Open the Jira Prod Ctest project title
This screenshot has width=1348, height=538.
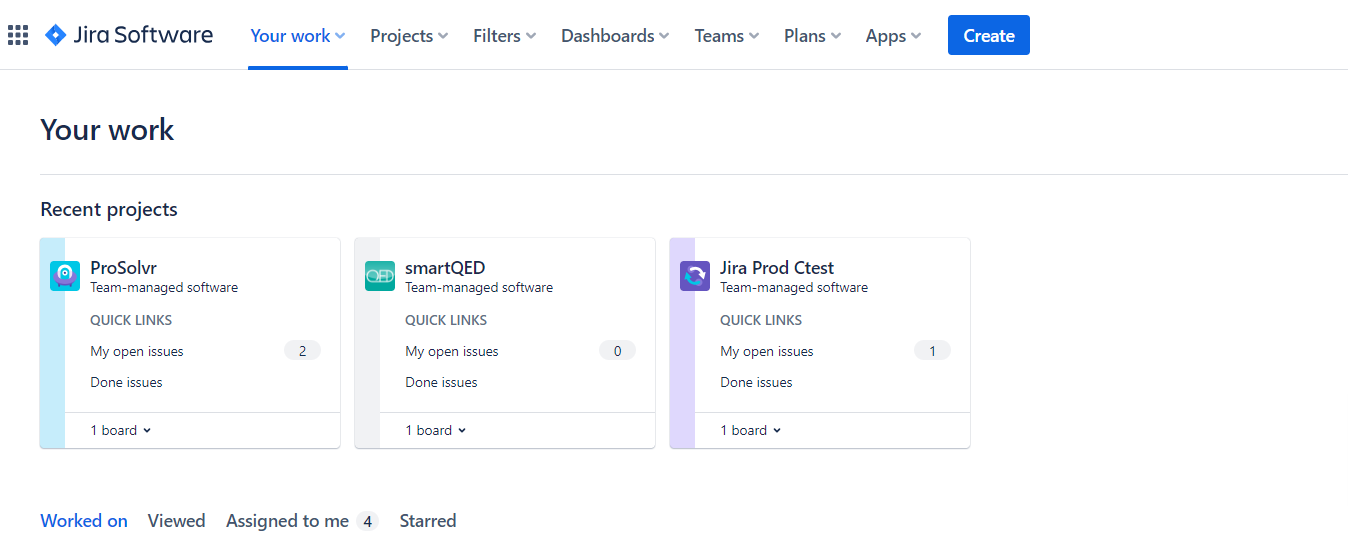(x=777, y=267)
